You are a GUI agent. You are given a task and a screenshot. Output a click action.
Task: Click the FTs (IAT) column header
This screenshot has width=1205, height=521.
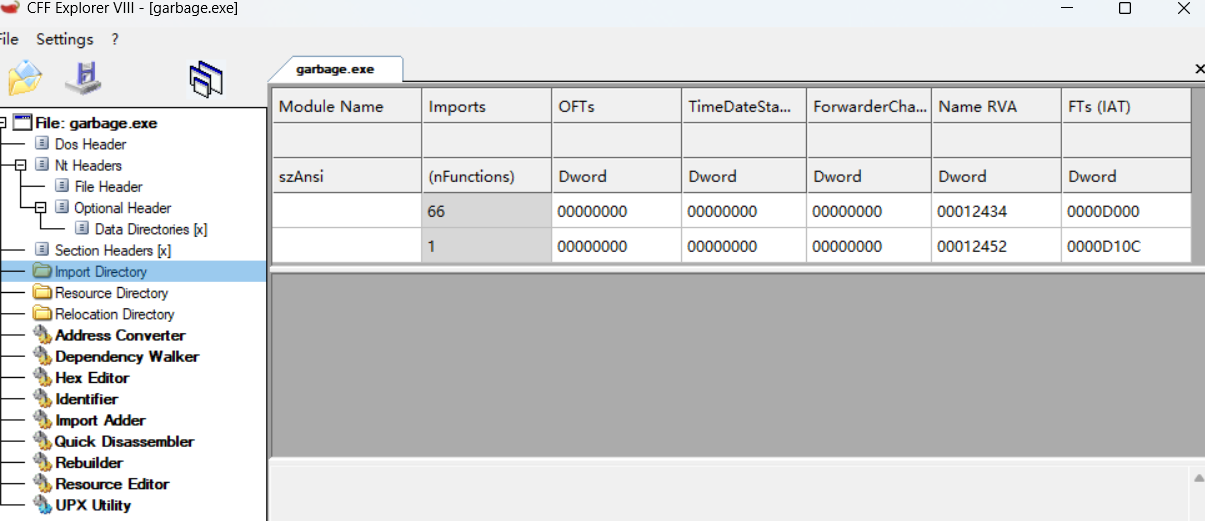(1126, 106)
